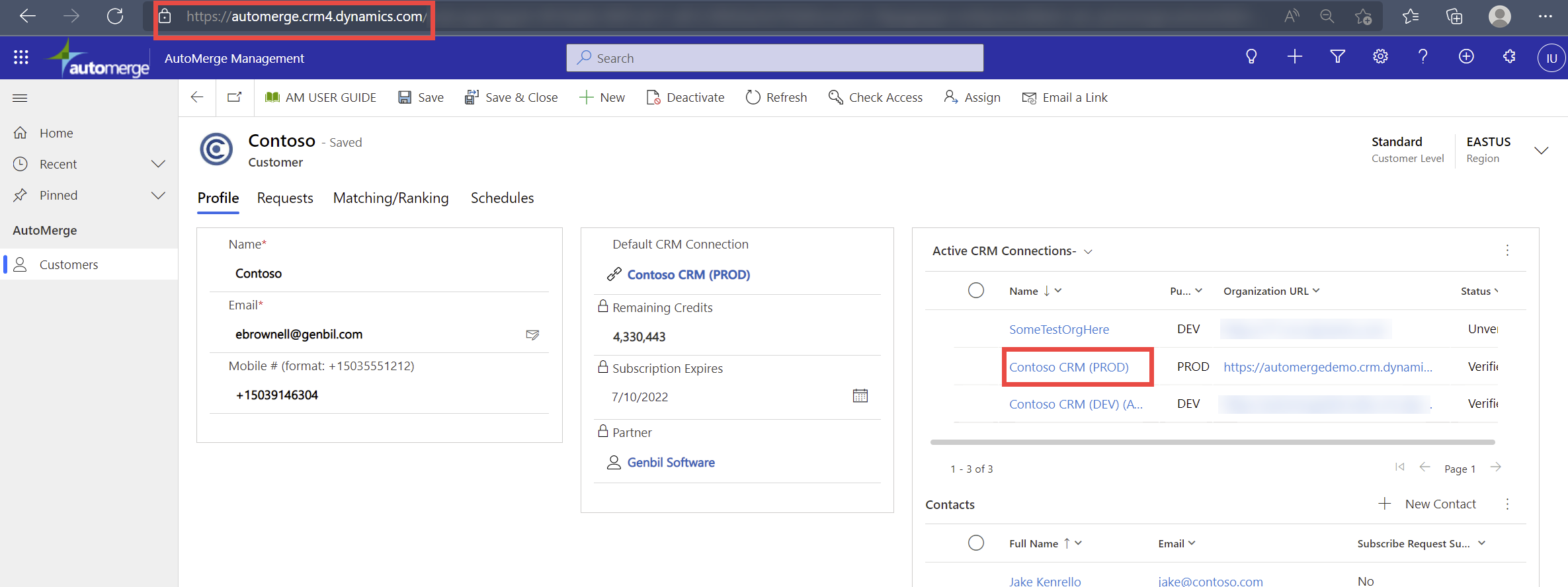This screenshot has width=1568, height=587.
Task: Click Save & Close
Action: click(x=511, y=97)
